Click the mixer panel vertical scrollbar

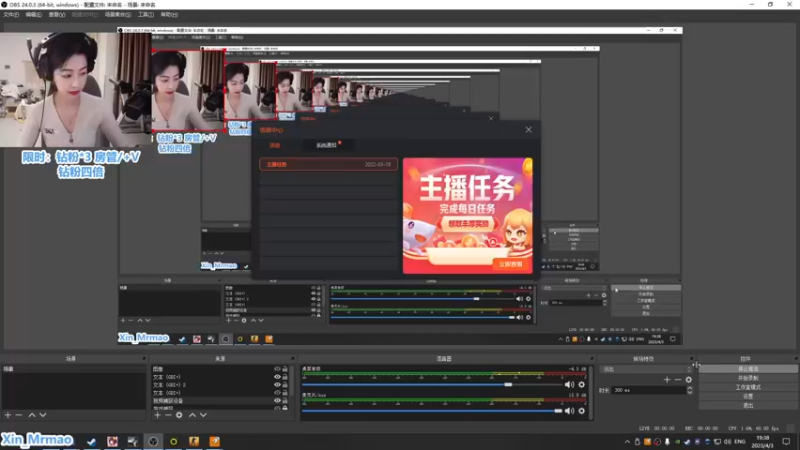coord(591,392)
